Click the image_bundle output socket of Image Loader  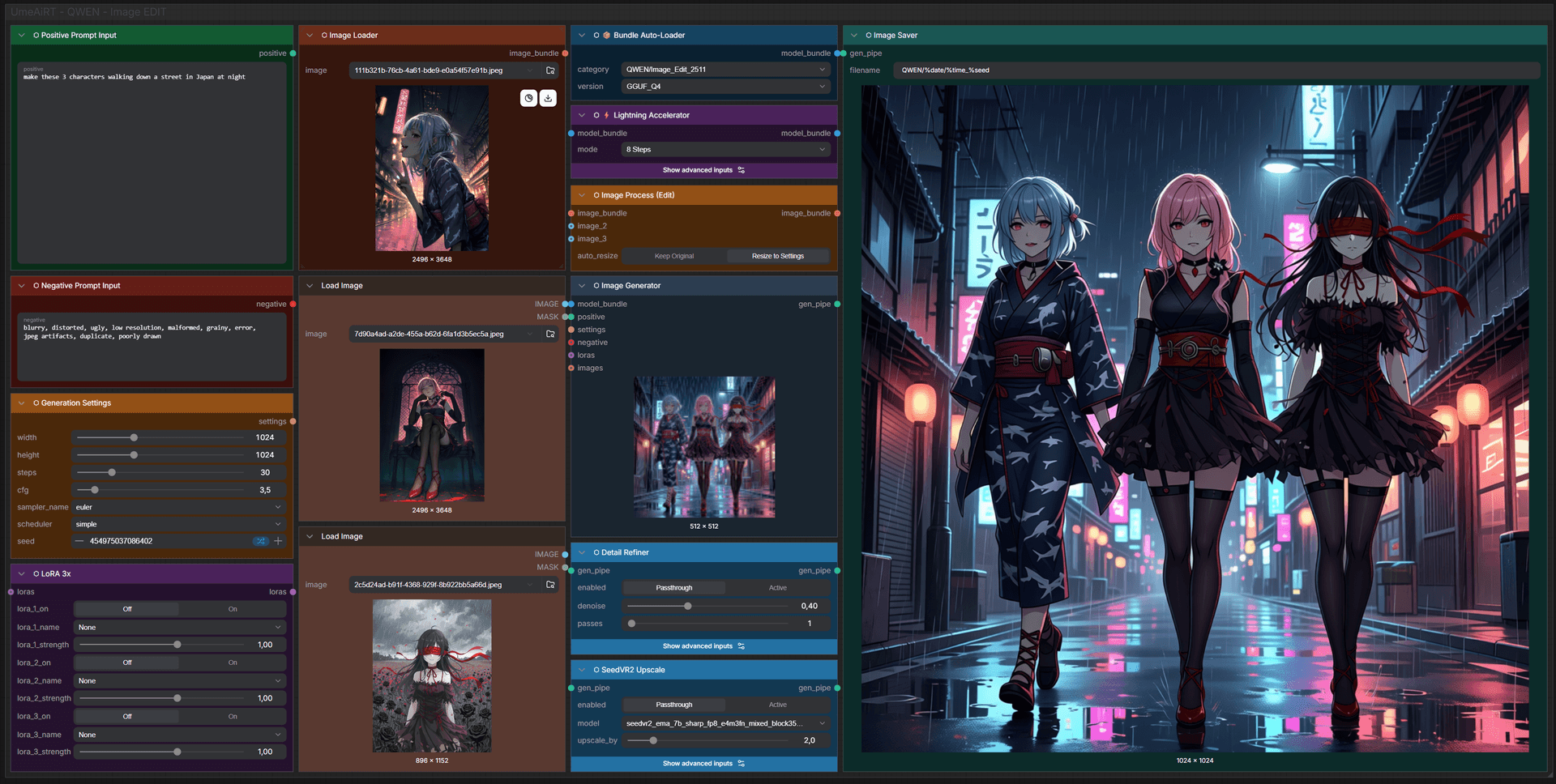[x=565, y=53]
